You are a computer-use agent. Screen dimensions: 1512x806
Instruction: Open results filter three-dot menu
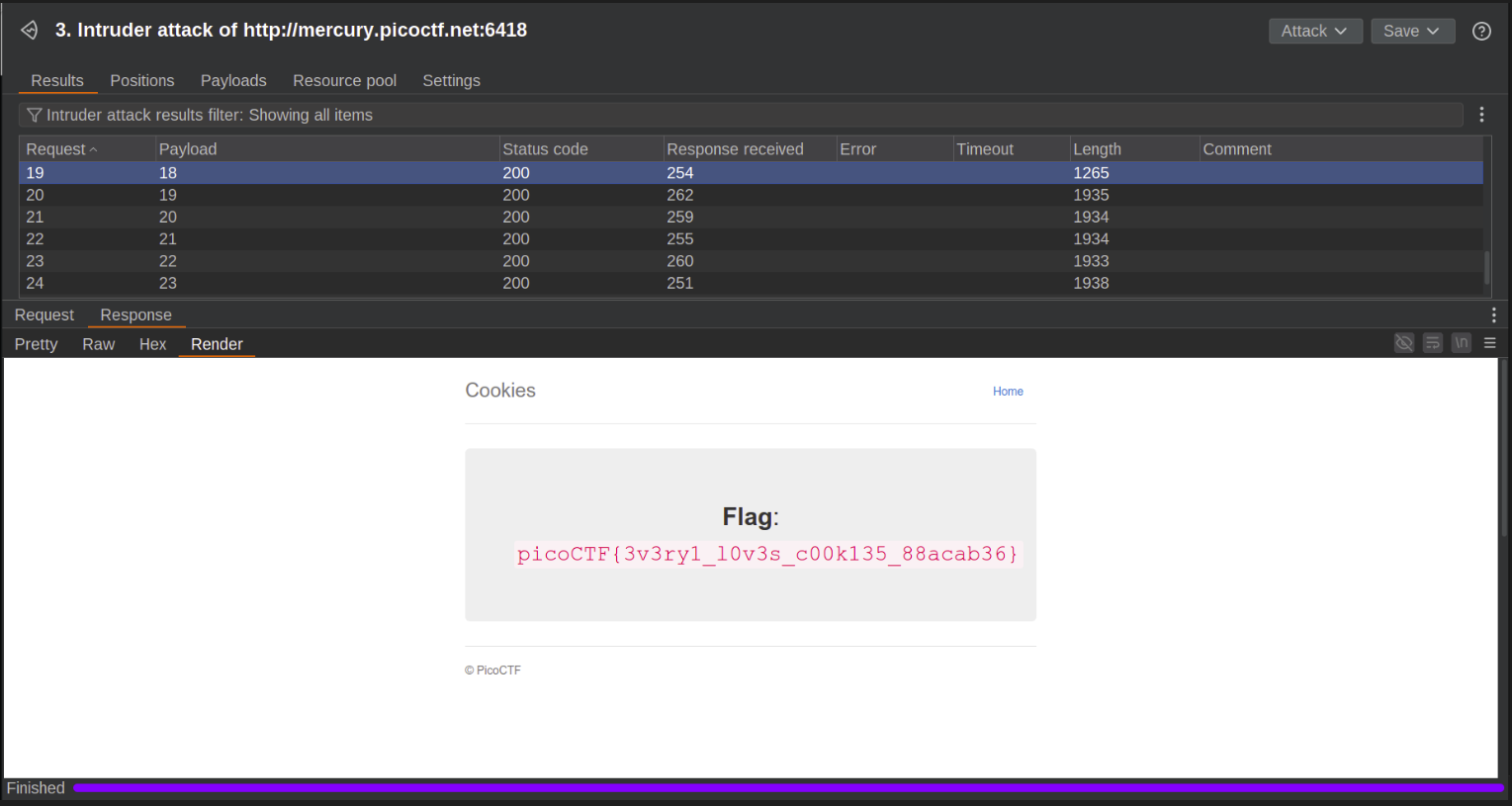(x=1481, y=115)
